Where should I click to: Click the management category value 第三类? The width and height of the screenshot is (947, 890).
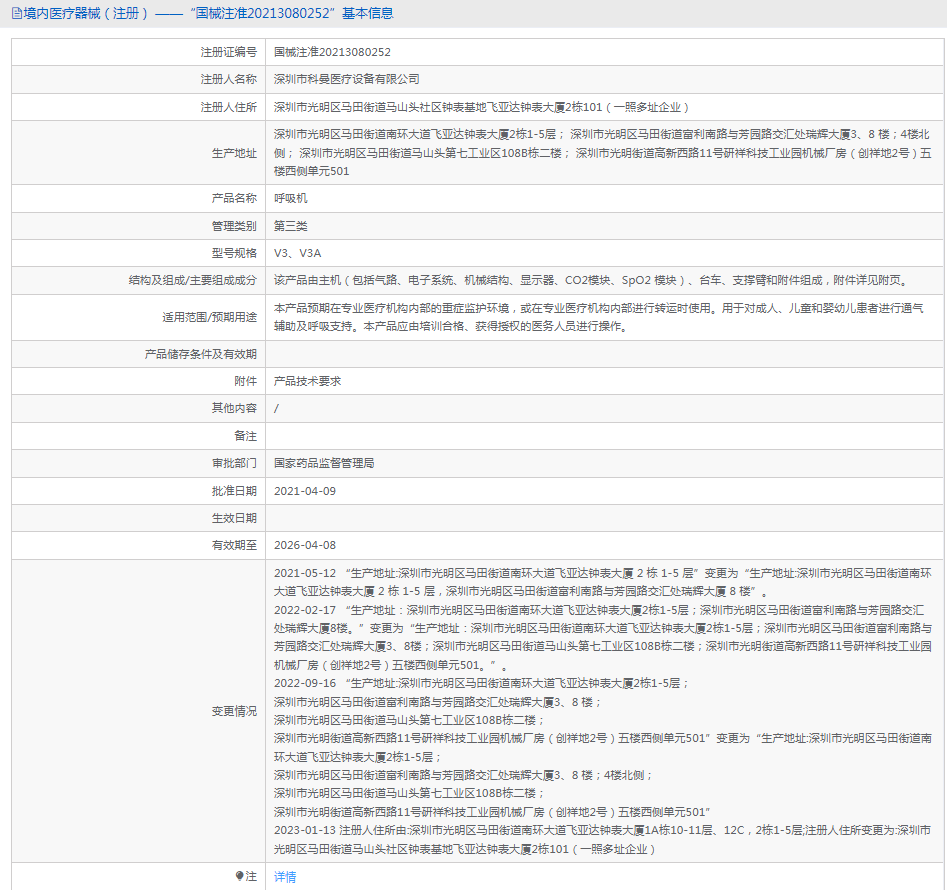click(290, 226)
